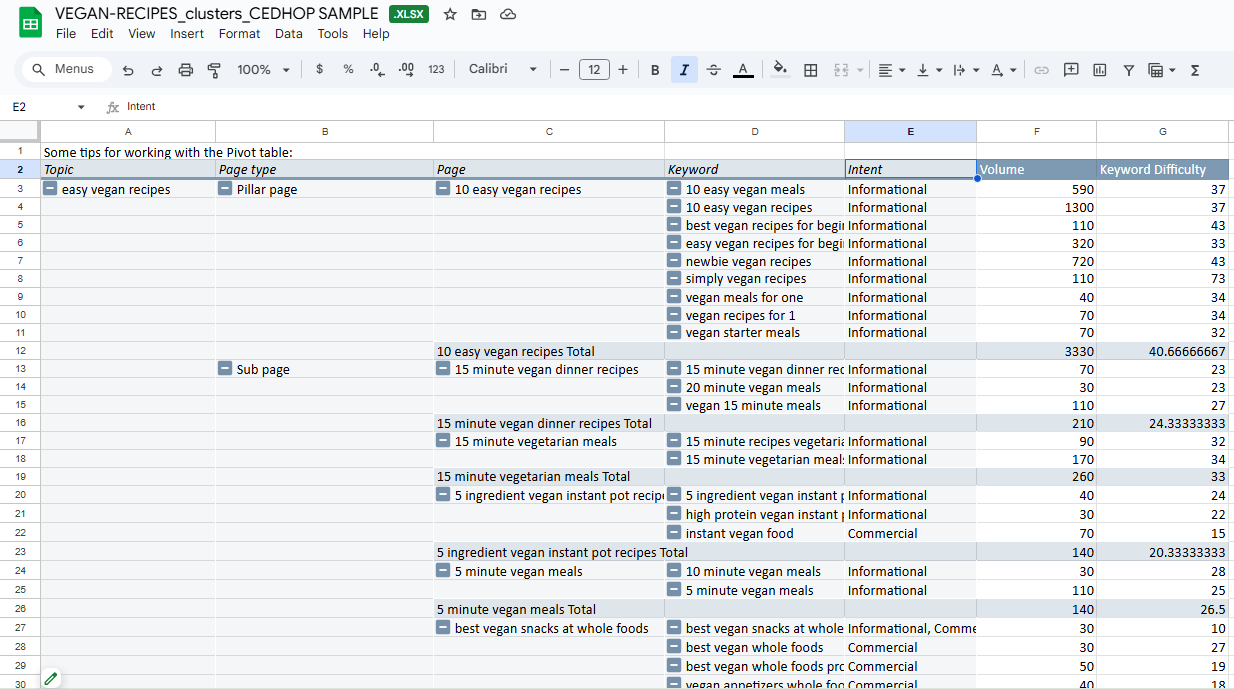Toggle italic formatting
This screenshot has height=689, width=1234.
[x=684, y=70]
